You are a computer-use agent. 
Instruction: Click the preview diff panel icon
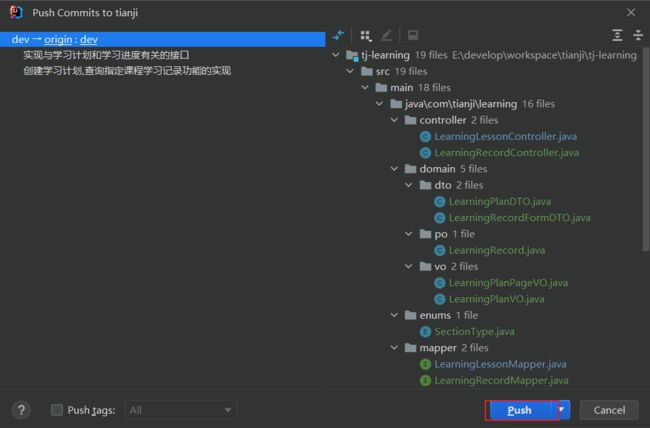(x=413, y=35)
